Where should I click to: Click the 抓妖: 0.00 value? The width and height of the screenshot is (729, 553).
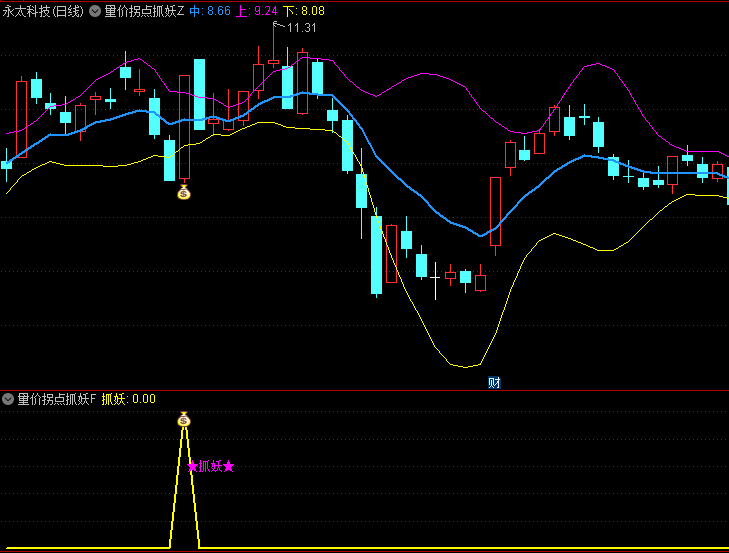pyautogui.click(x=129, y=399)
